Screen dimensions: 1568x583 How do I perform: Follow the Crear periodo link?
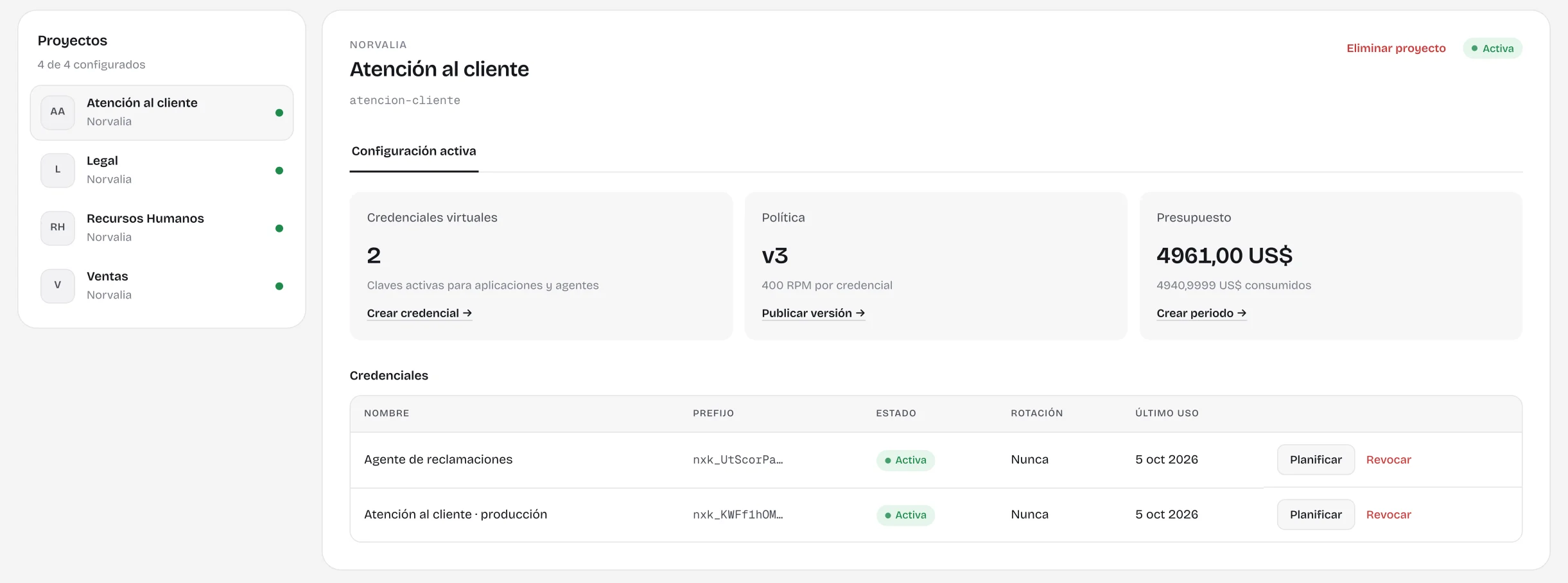pos(1201,313)
